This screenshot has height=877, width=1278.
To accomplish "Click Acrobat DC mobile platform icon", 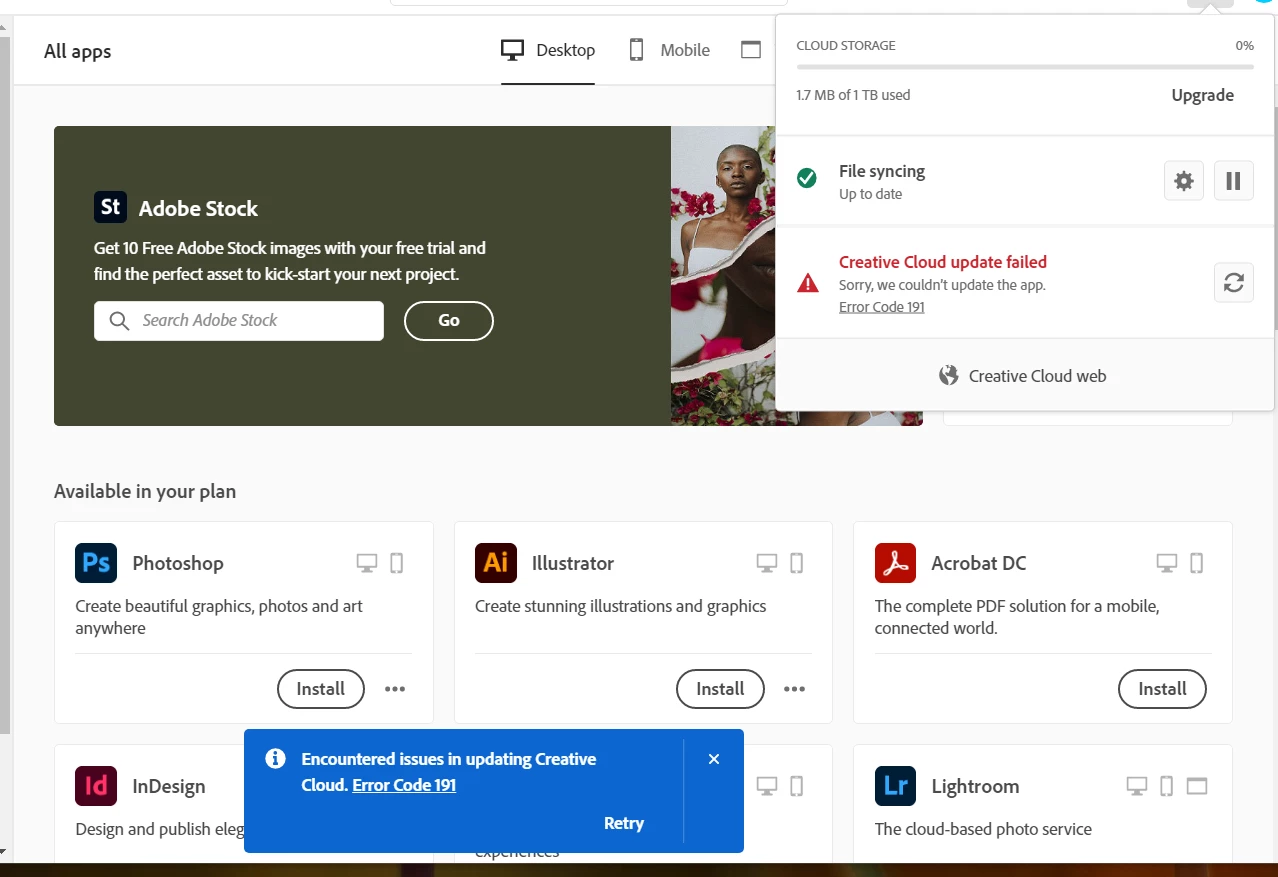I will 1196,563.
